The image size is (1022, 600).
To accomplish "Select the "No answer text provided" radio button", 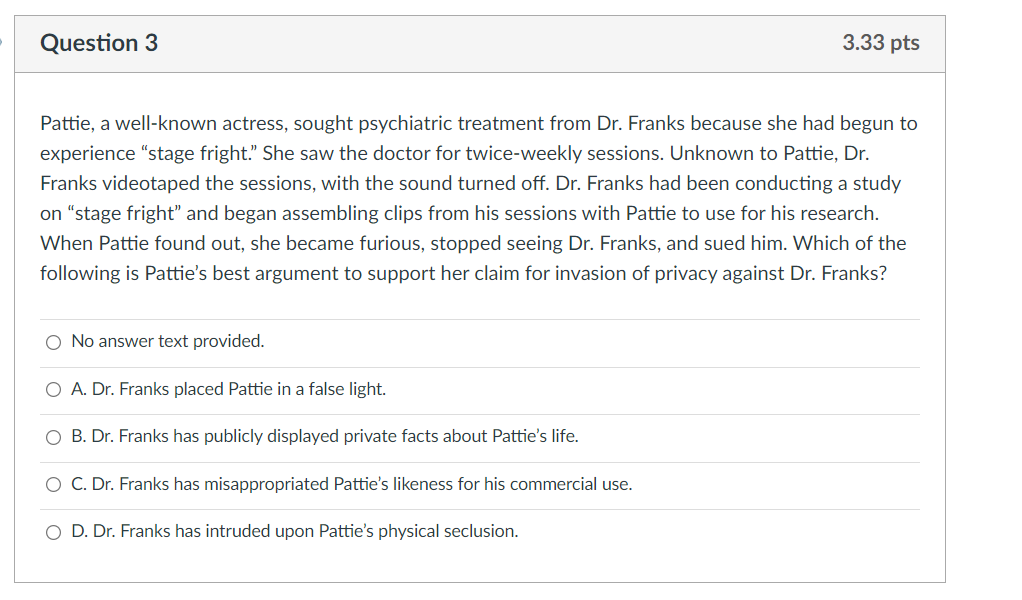I will [x=54, y=342].
